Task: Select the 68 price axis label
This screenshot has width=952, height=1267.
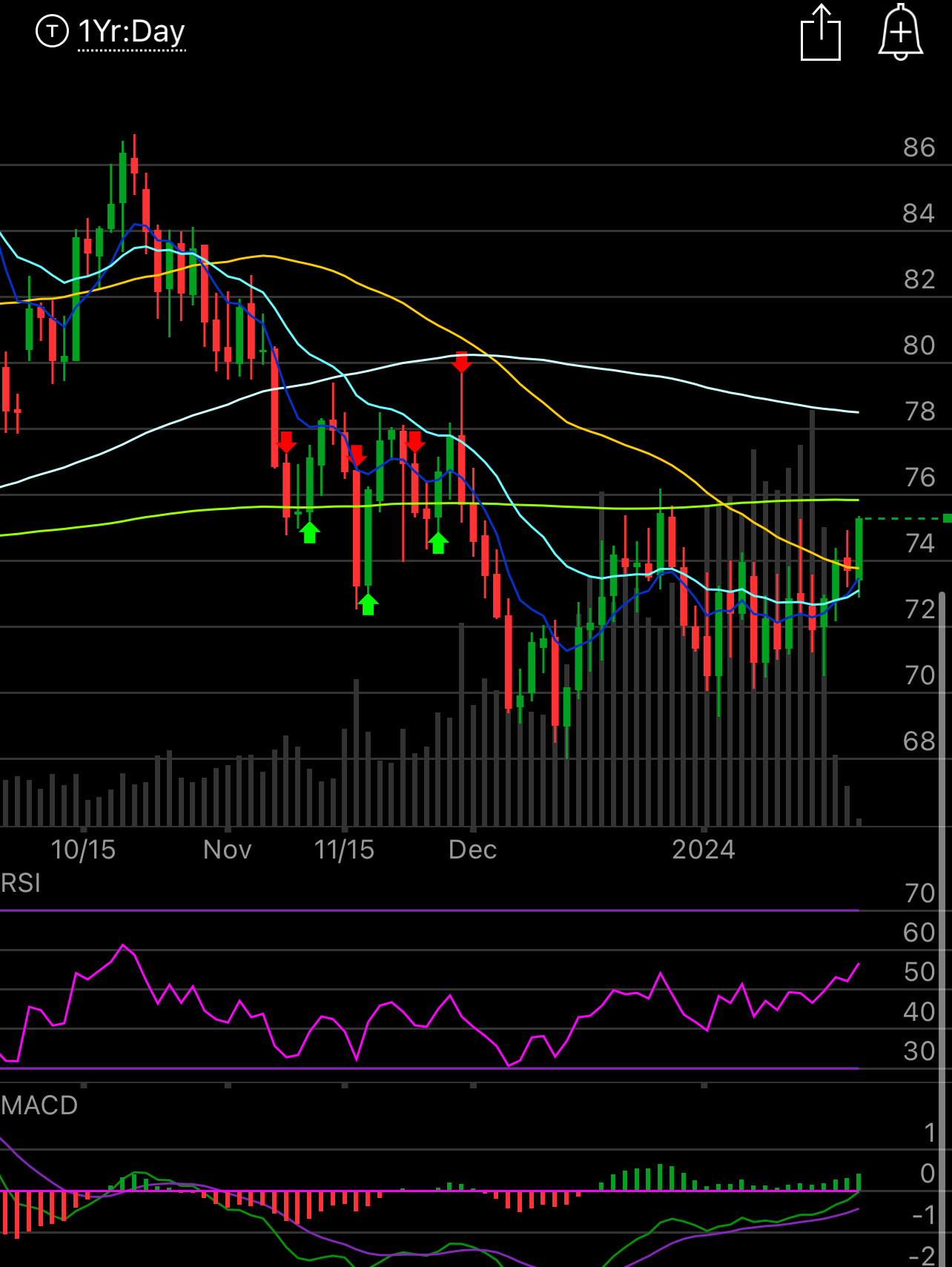Action: click(x=919, y=741)
